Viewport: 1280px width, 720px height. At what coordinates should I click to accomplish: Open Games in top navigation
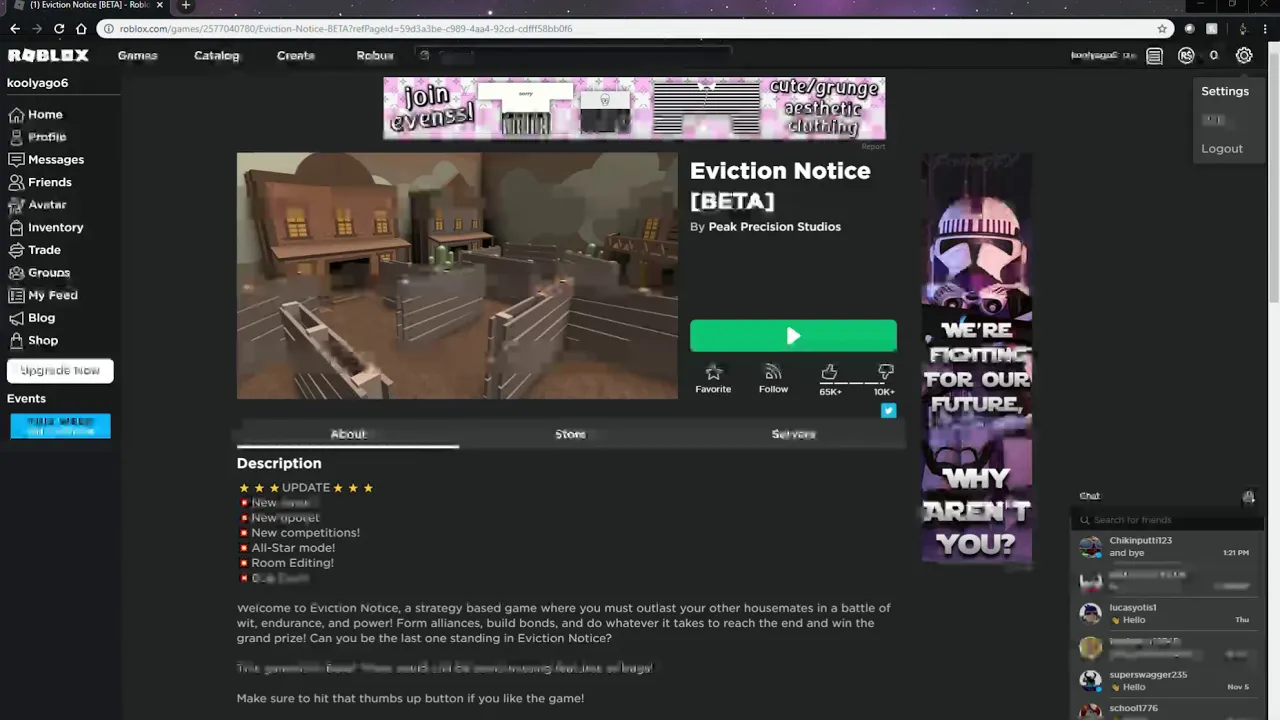(138, 56)
